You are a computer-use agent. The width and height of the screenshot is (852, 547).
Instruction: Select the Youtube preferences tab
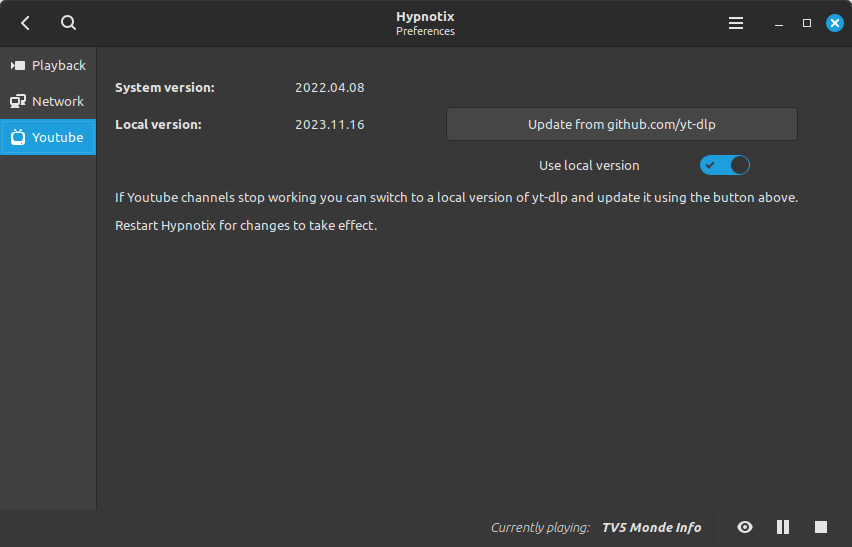[48, 137]
